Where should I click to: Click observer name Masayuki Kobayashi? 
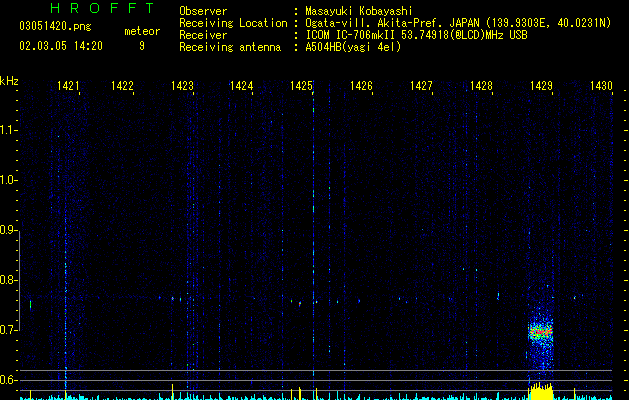(x=359, y=11)
